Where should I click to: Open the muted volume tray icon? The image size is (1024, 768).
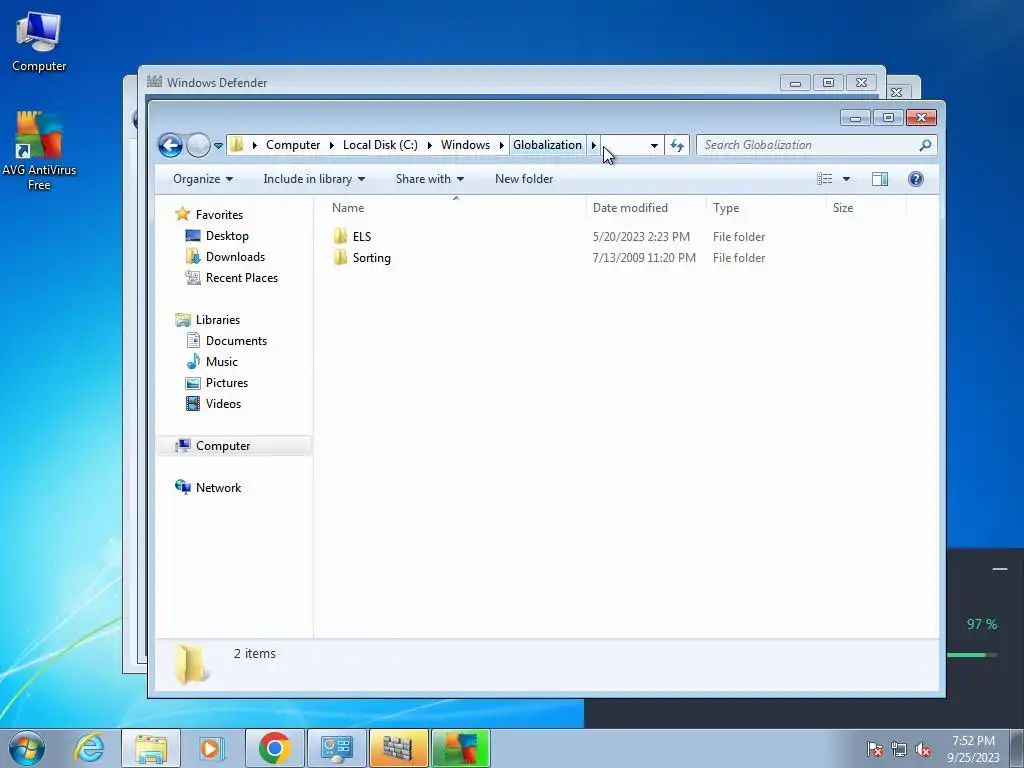pyautogui.click(x=923, y=749)
